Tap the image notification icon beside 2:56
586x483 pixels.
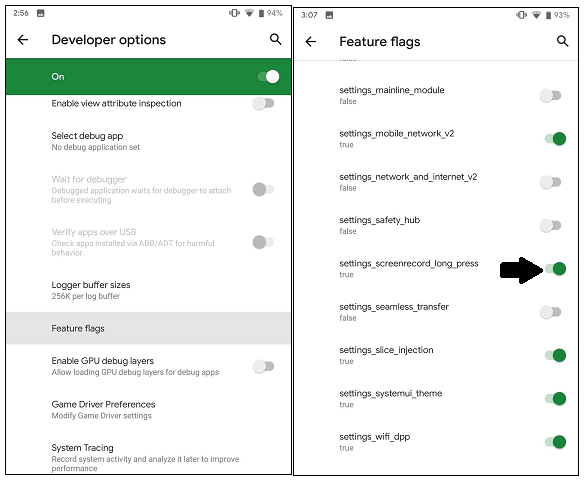[x=41, y=13]
